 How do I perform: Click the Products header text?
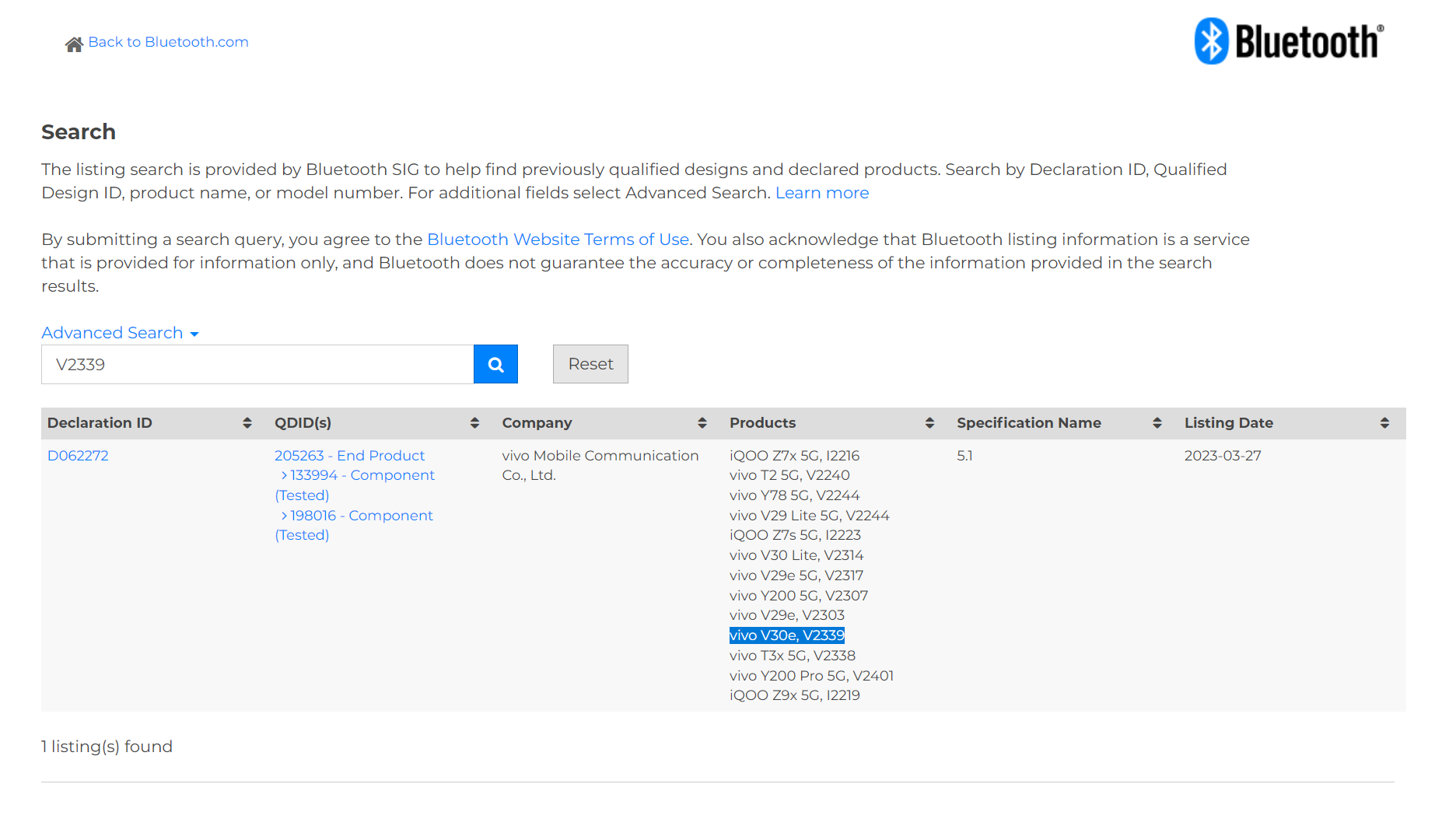coord(762,423)
